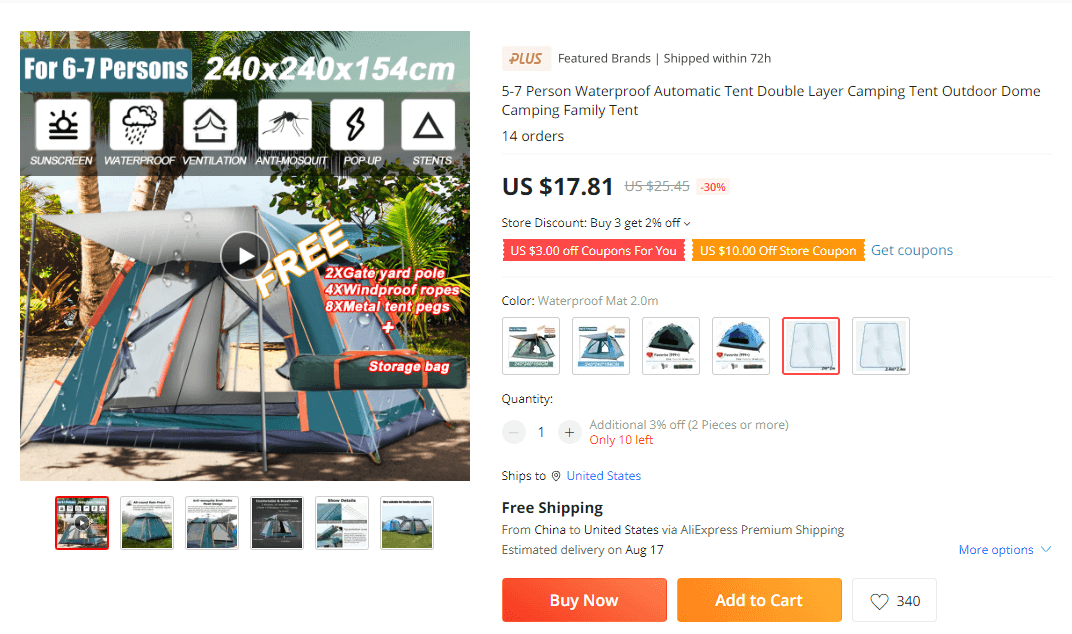Expand More options for shipping

pyautogui.click(x=1004, y=550)
